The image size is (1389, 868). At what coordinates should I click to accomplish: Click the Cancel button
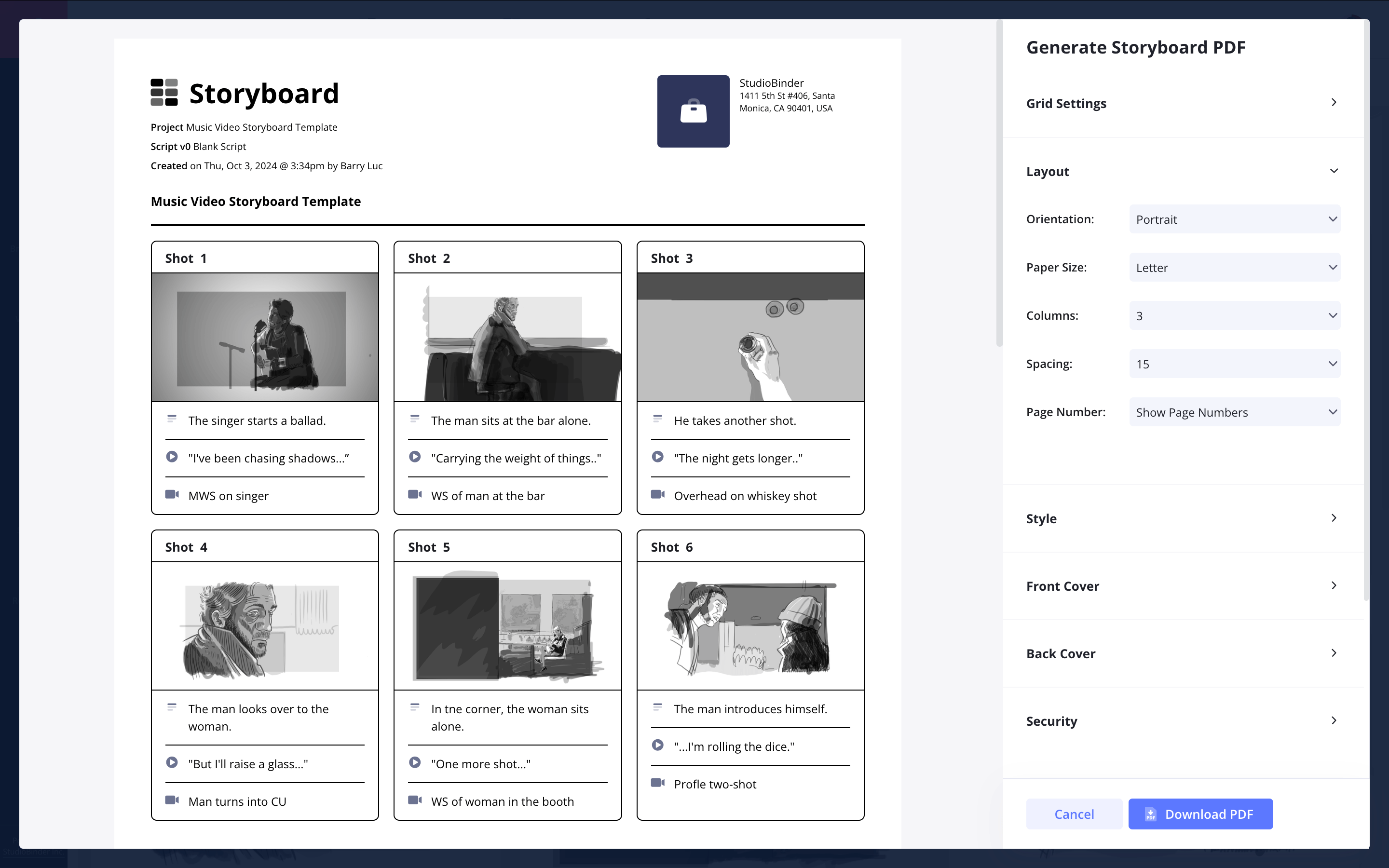(x=1074, y=814)
